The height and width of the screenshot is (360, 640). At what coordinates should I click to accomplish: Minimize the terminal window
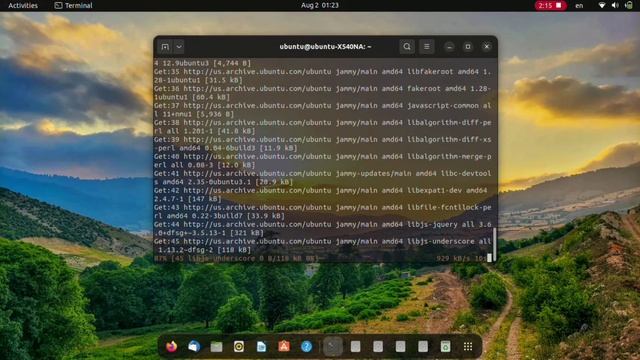click(x=449, y=47)
